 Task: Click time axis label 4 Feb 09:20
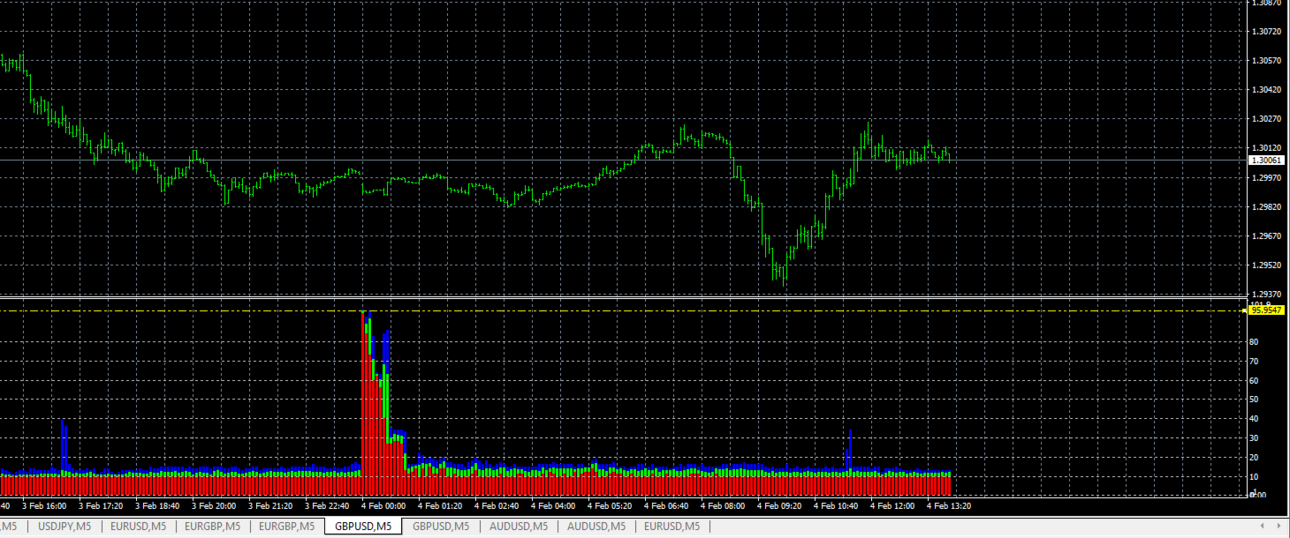pos(780,506)
